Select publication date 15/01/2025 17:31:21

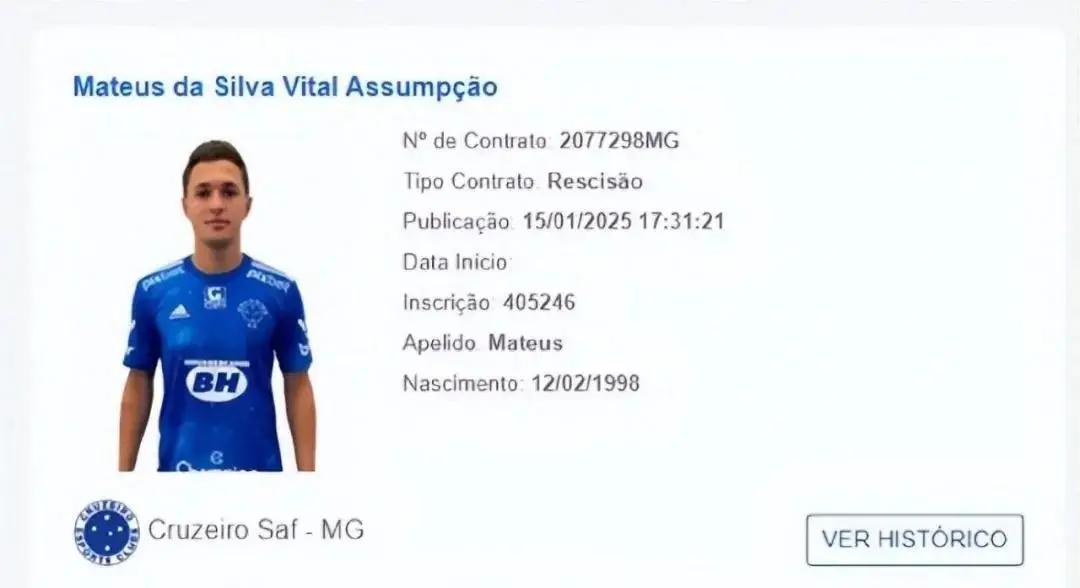pyautogui.click(x=623, y=221)
